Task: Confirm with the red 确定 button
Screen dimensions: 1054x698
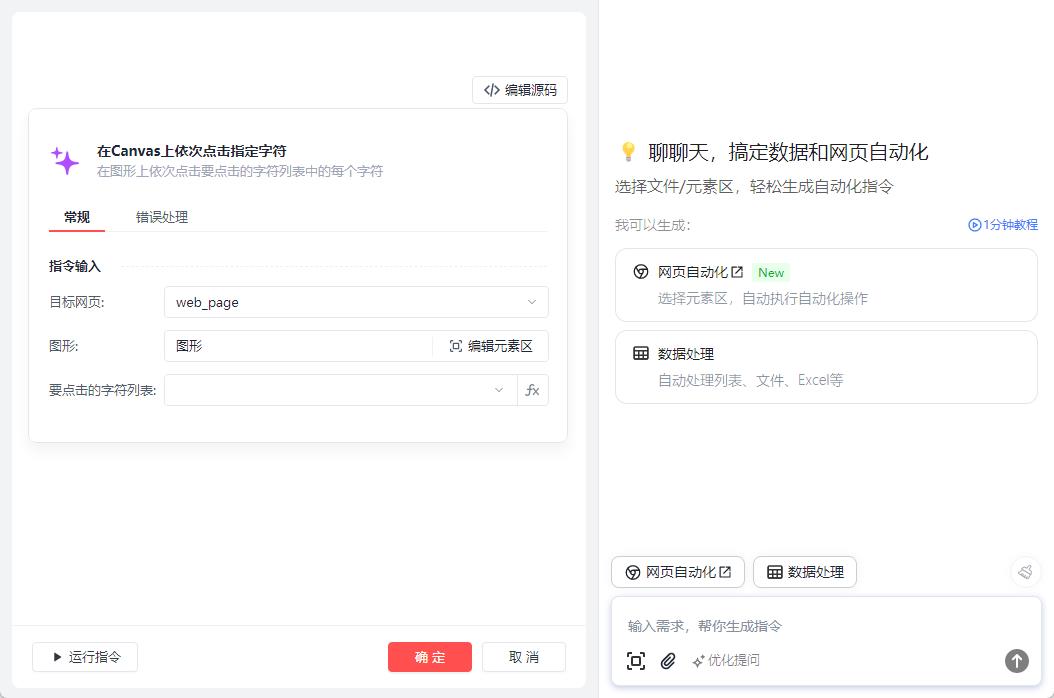Action: click(x=430, y=657)
